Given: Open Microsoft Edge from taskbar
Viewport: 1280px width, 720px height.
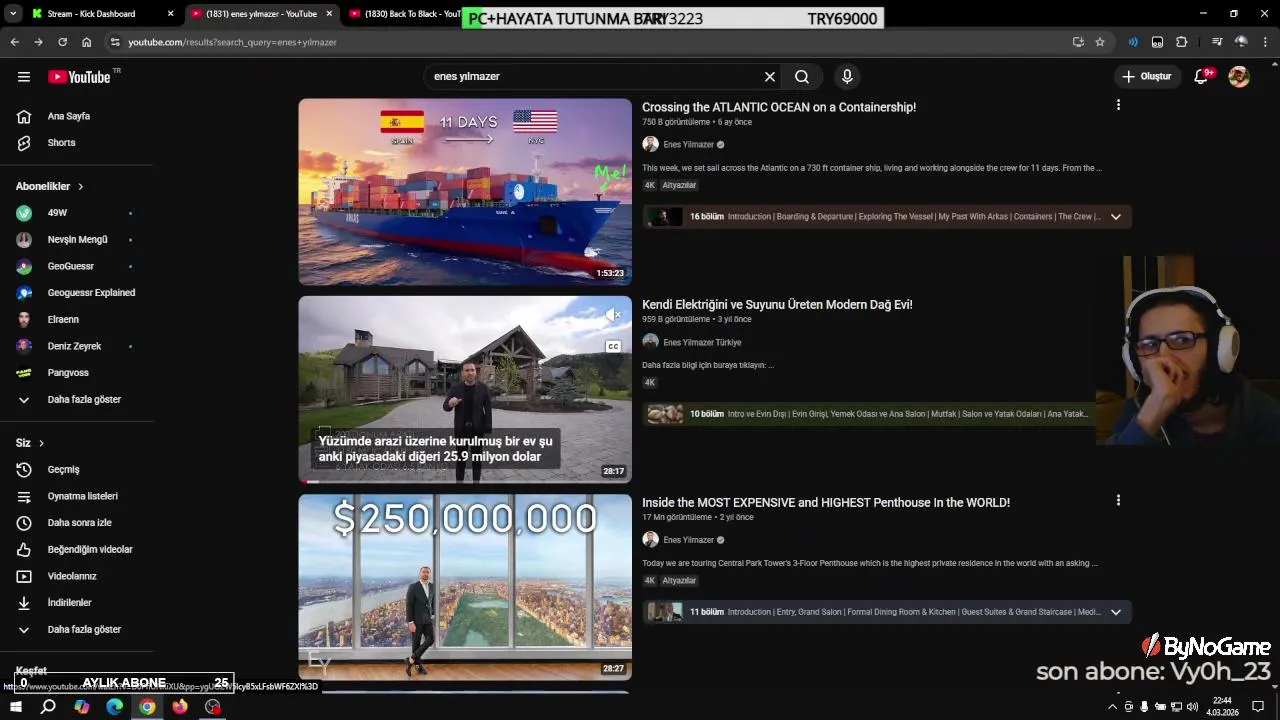Looking at the screenshot, I should [x=114, y=707].
